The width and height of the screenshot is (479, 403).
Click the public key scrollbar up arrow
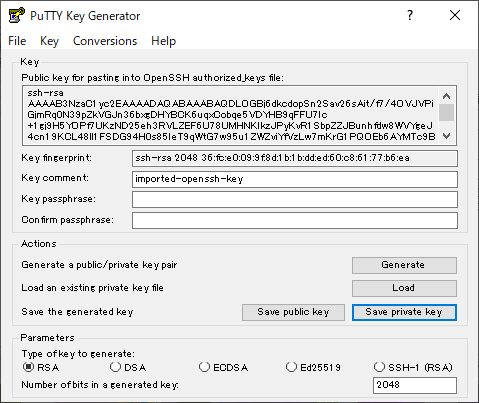pos(446,96)
